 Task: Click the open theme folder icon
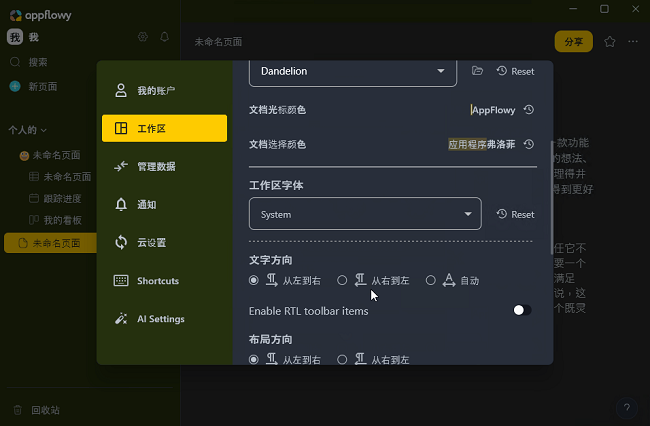(477, 71)
